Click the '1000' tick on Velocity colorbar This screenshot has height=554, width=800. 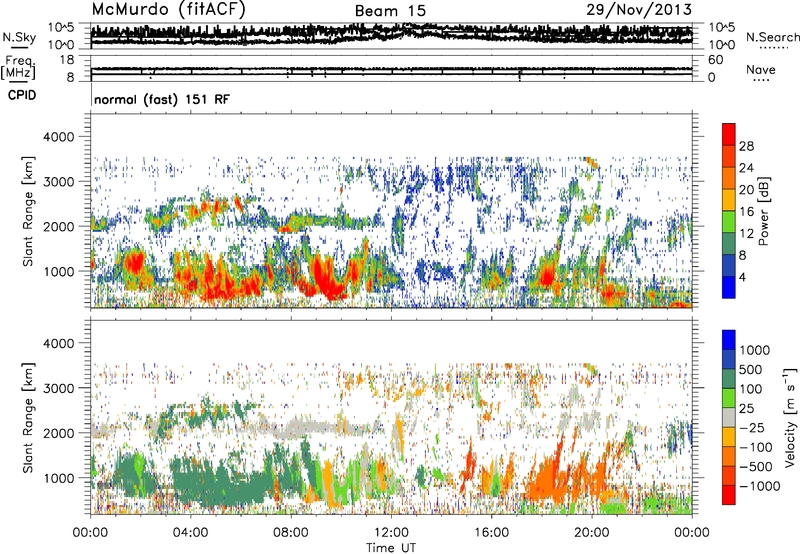(755, 350)
